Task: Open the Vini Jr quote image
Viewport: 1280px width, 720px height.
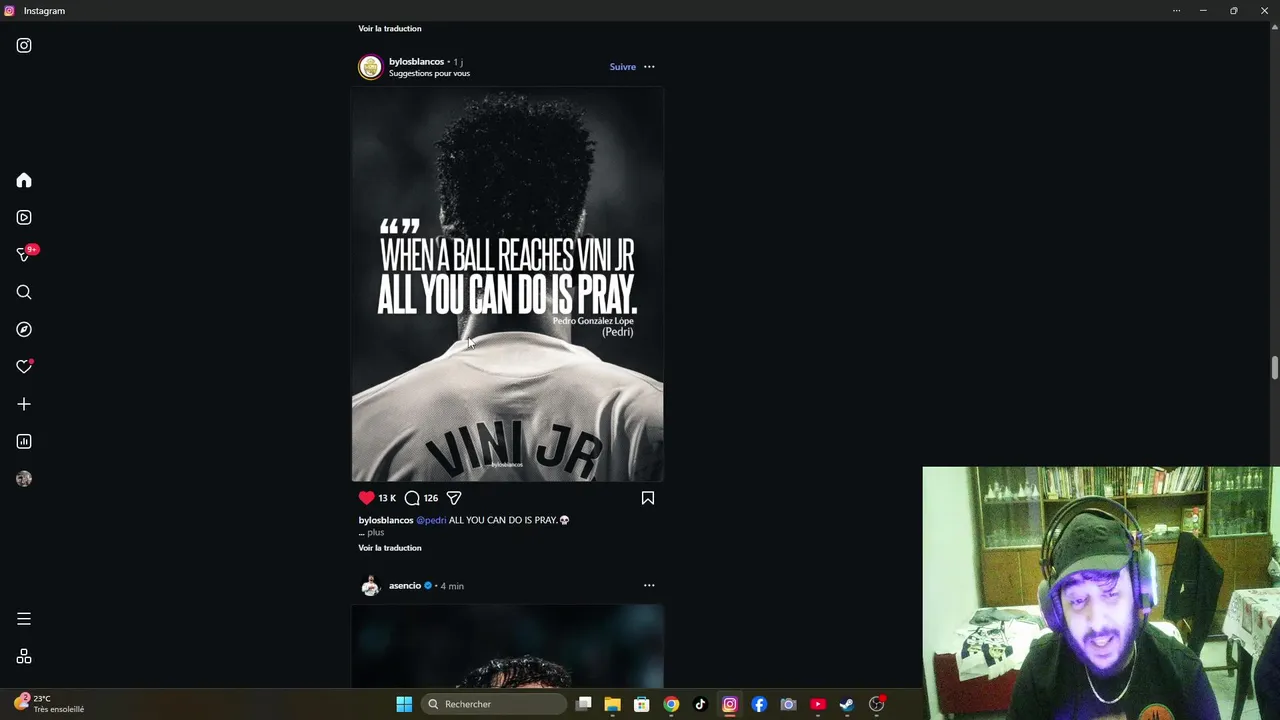Action: point(507,284)
